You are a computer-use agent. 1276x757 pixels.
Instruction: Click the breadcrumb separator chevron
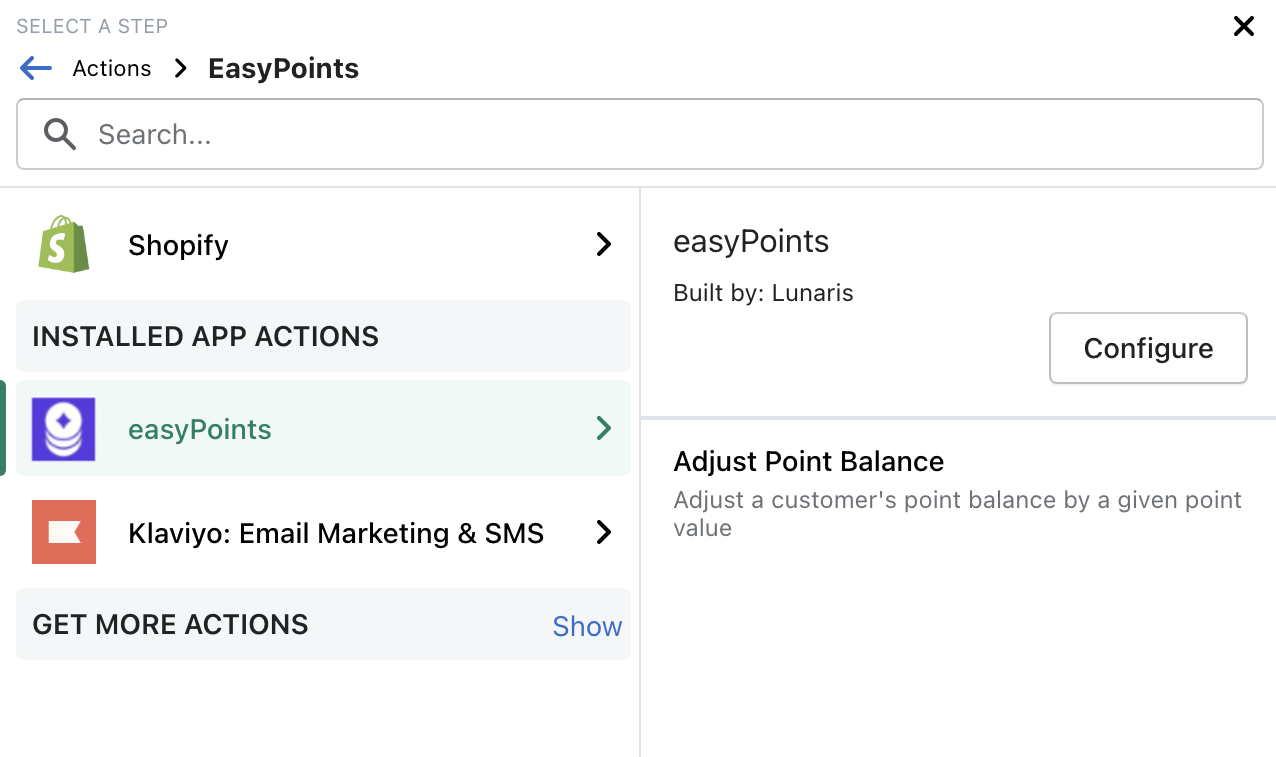pos(180,68)
